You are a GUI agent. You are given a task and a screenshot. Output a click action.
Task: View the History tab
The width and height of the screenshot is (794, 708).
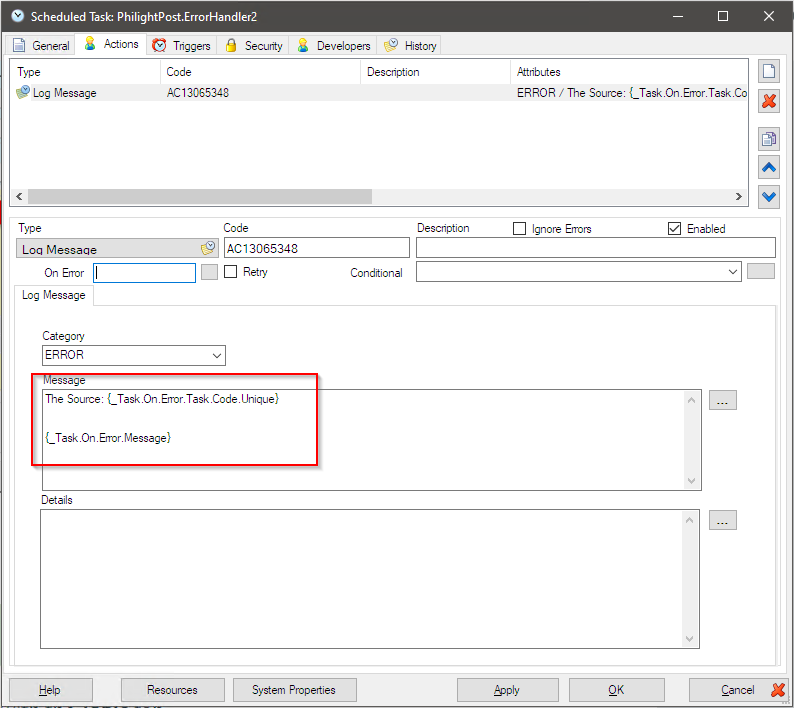point(410,46)
